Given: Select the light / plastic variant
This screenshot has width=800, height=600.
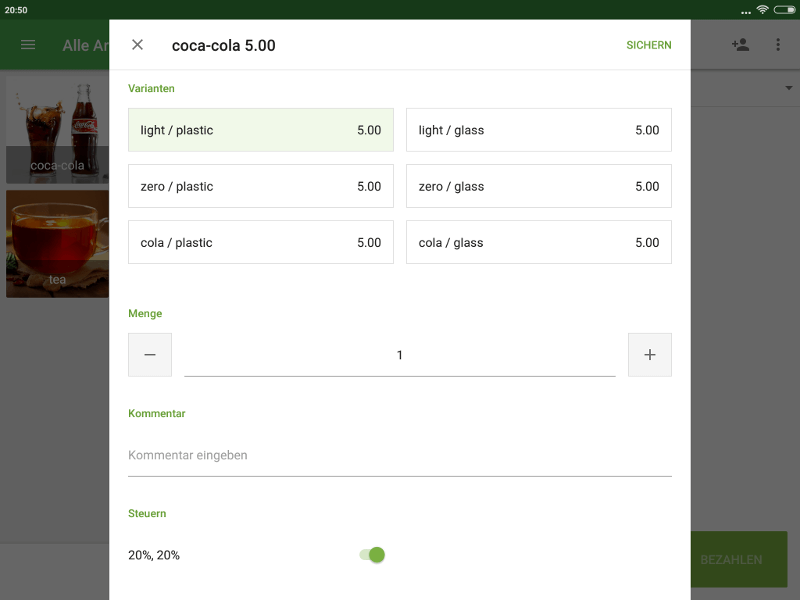Looking at the screenshot, I should 260,130.
